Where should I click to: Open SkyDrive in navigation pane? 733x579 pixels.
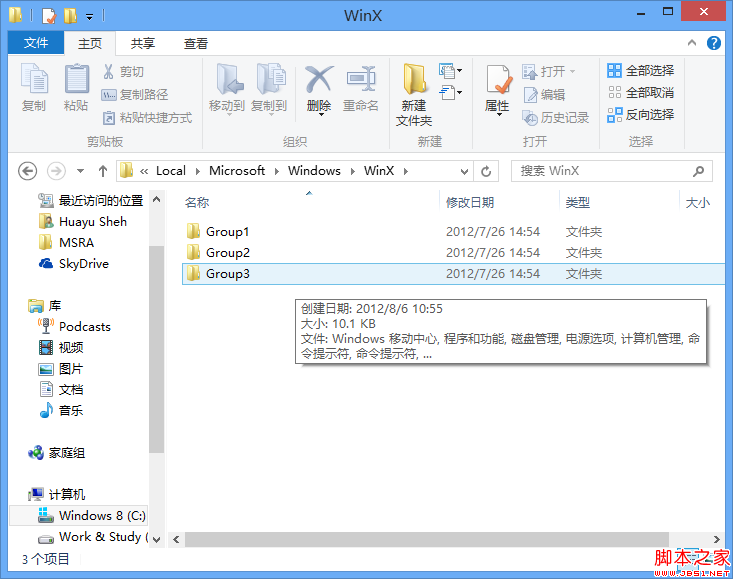[x=73, y=264]
